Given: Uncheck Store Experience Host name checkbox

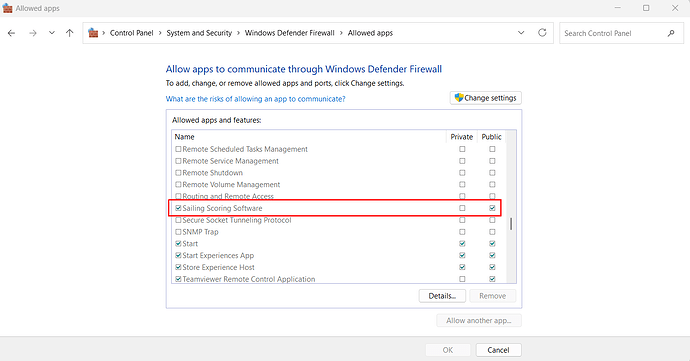Looking at the screenshot, I should (178, 267).
